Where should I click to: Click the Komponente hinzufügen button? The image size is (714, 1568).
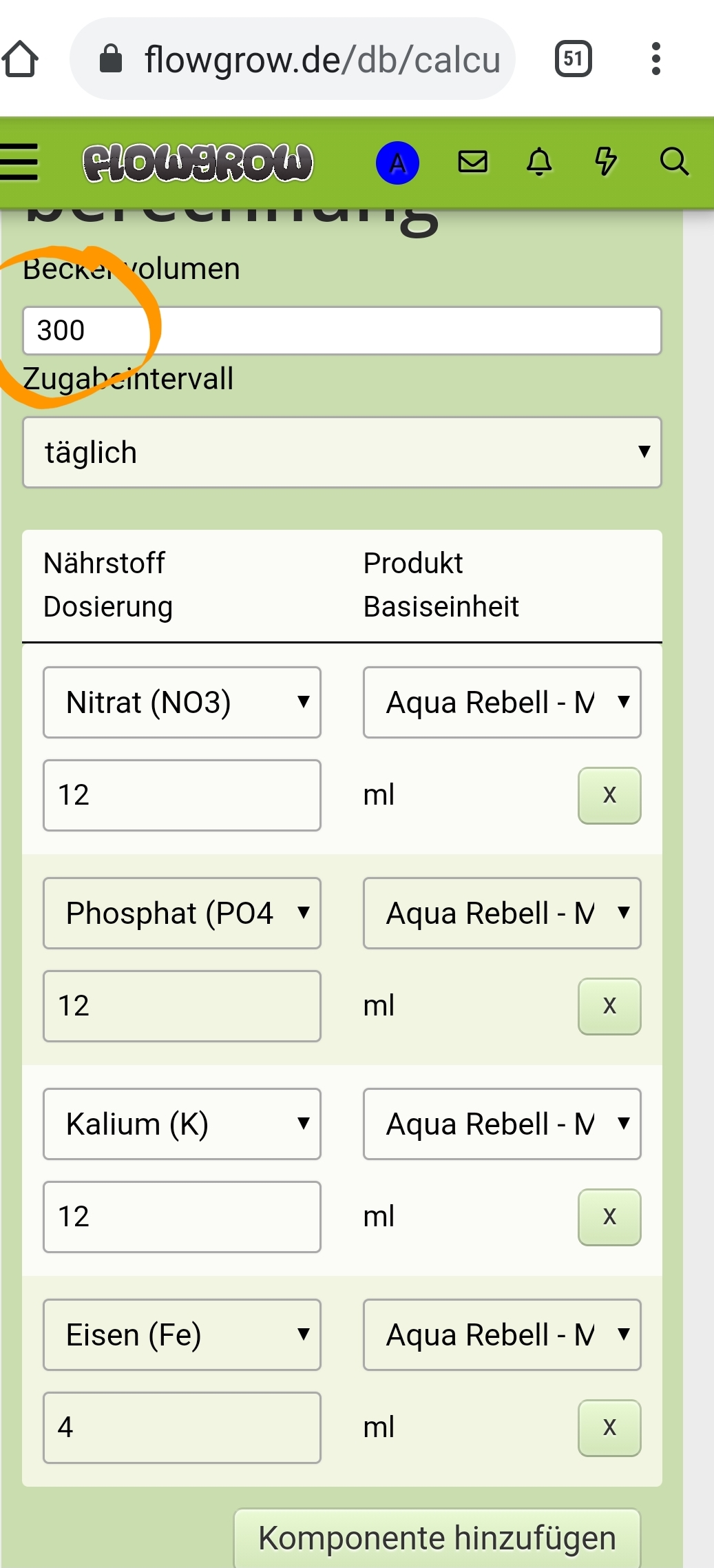pos(437,1538)
